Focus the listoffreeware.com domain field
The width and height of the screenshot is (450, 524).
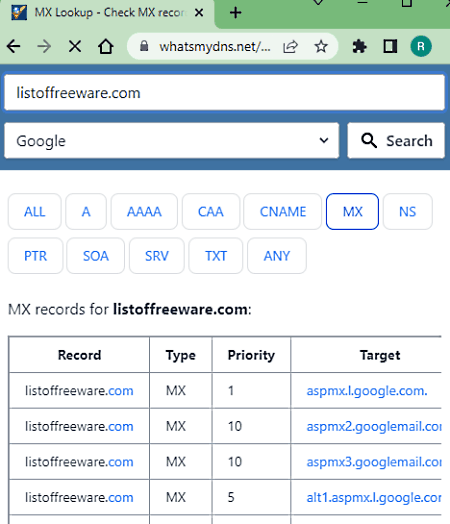point(224,93)
